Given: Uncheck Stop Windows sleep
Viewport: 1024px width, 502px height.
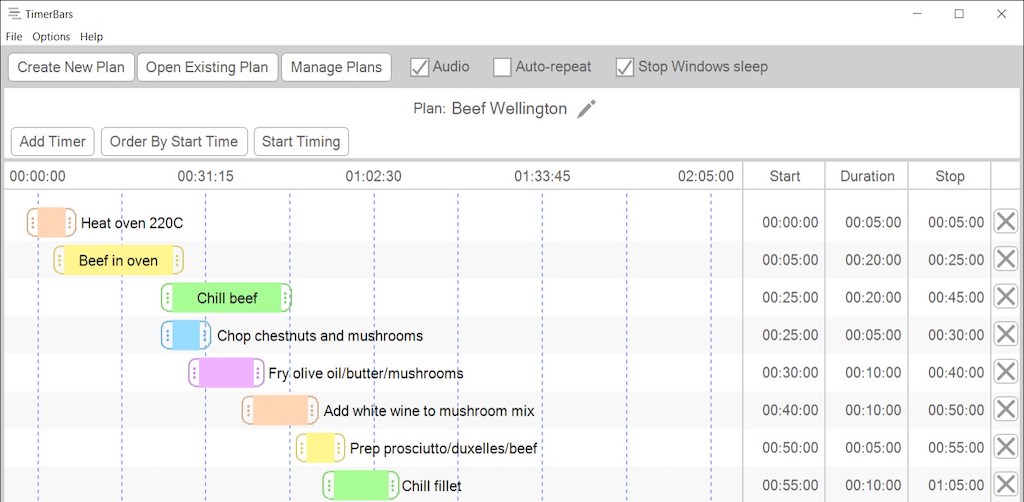Looking at the screenshot, I should click(625, 67).
